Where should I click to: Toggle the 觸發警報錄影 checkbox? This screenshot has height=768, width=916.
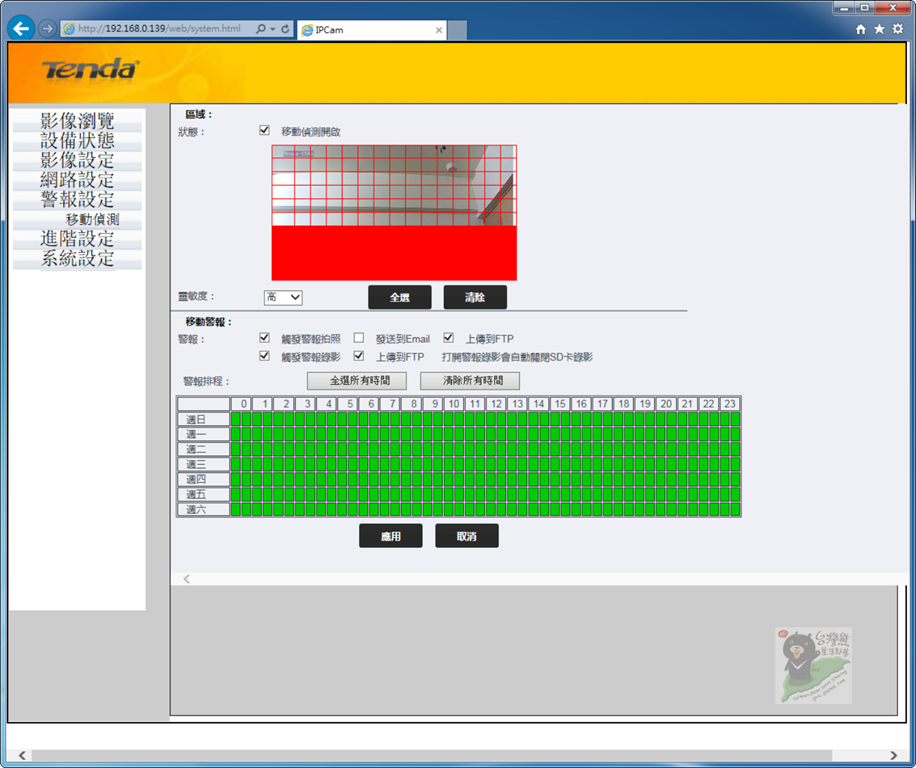pyautogui.click(x=265, y=356)
